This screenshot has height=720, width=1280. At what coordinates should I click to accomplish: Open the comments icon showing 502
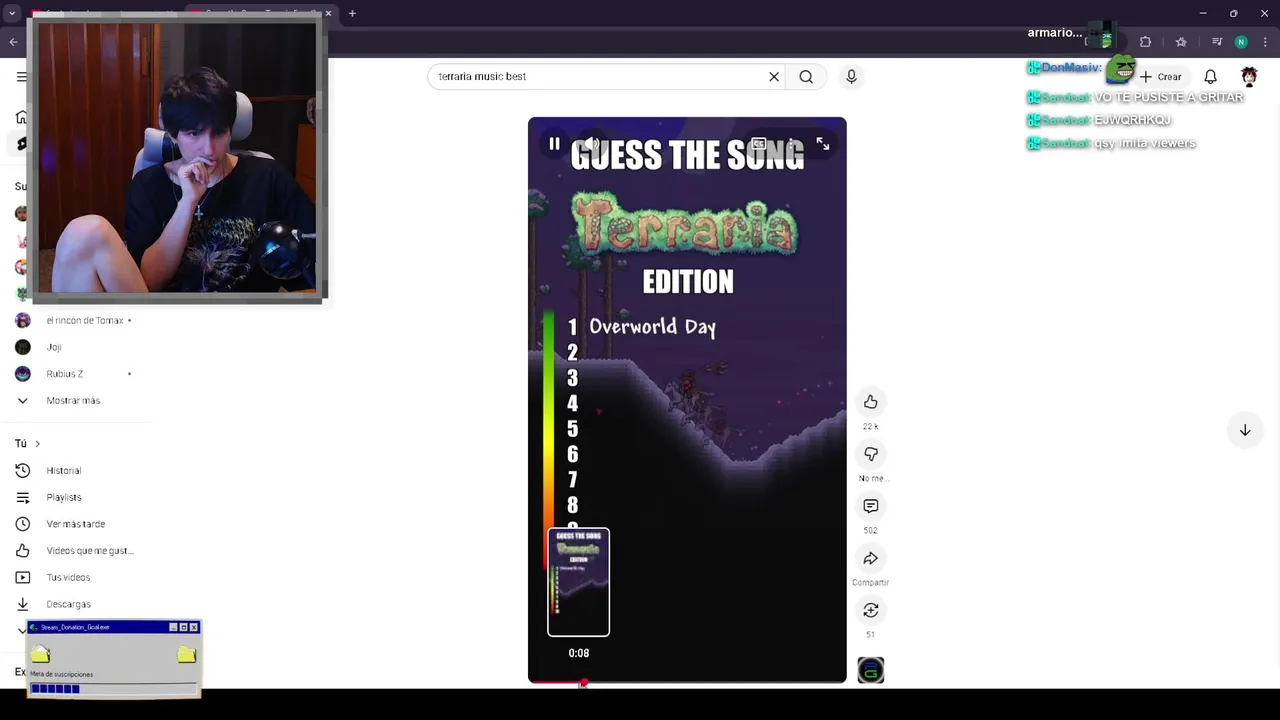(x=871, y=506)
